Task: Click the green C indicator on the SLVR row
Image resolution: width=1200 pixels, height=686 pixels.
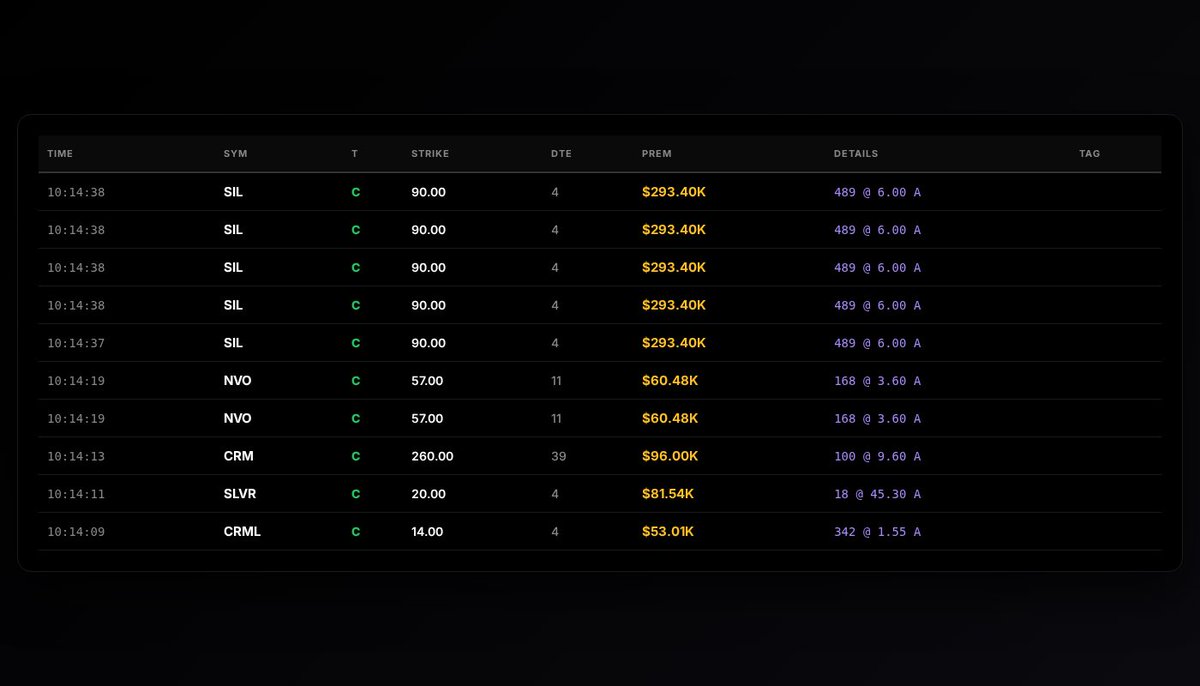Action: [354, 493]
